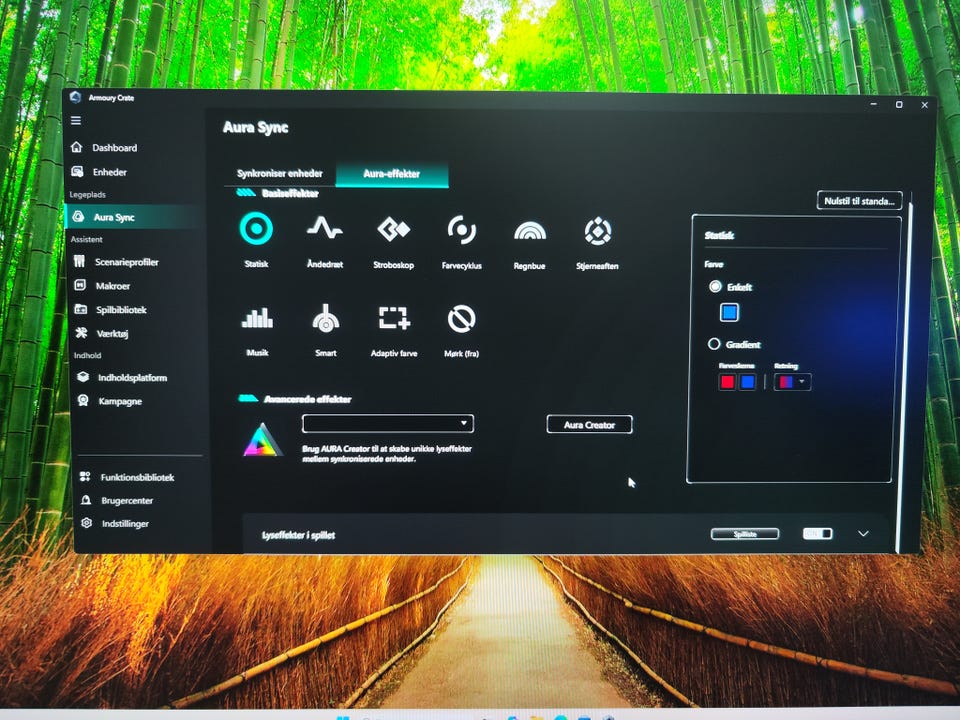Expand the Lyseffekter i spillet section
This screenshot has height=720, width=960.
(x=863, y=534)
